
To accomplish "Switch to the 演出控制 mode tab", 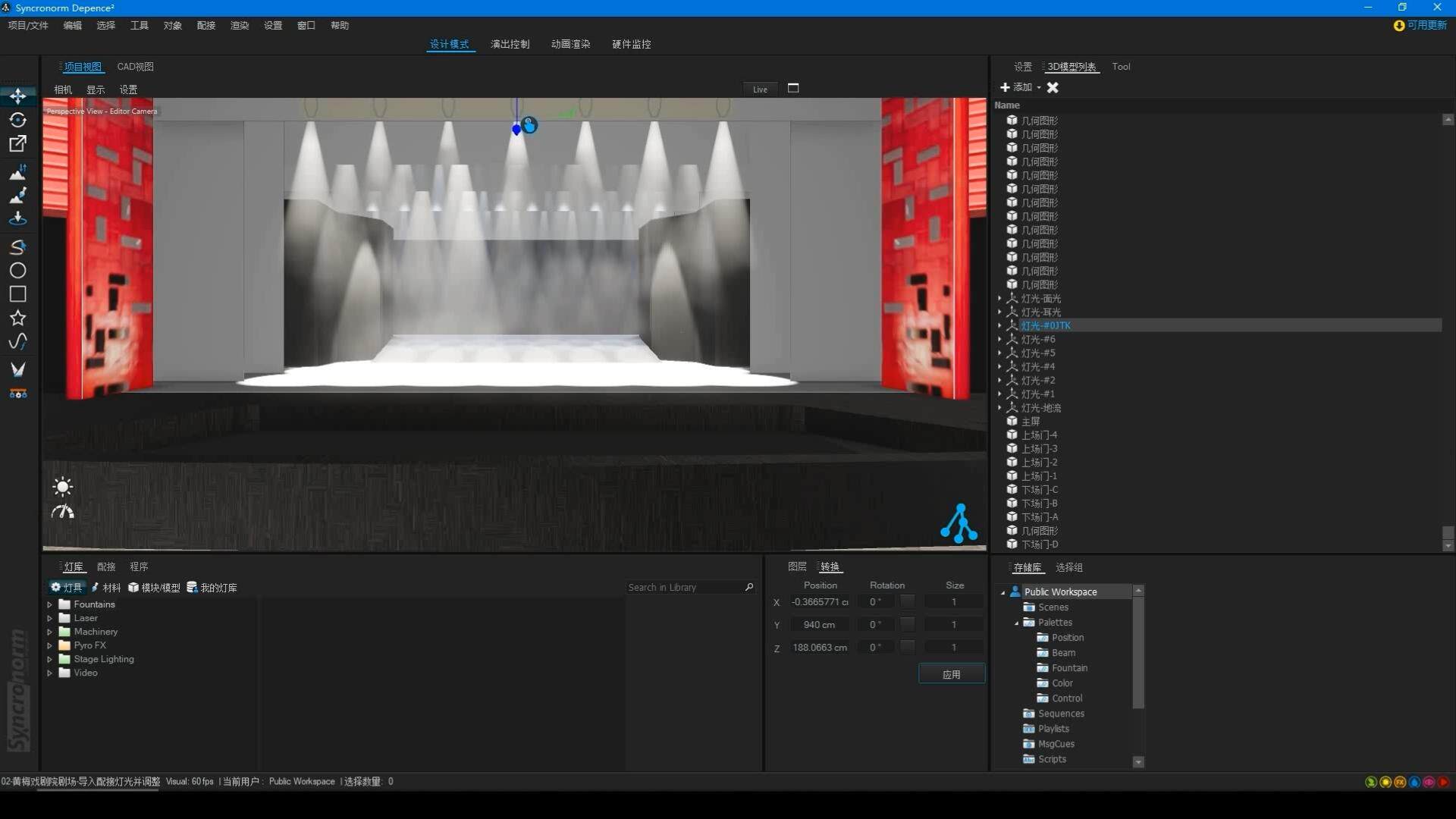I will pyautogui.click(x=510, y=44).
